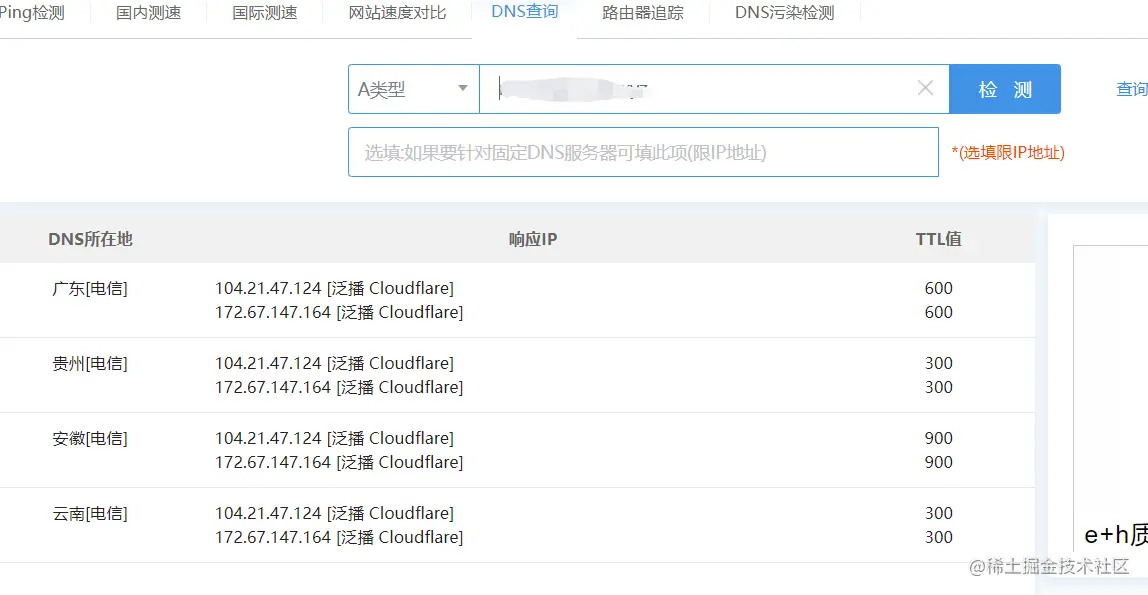The image size is (1148, 595).
Task: Click the 查询 link beside the 检测 button
Action: [x=1131, y=89]
